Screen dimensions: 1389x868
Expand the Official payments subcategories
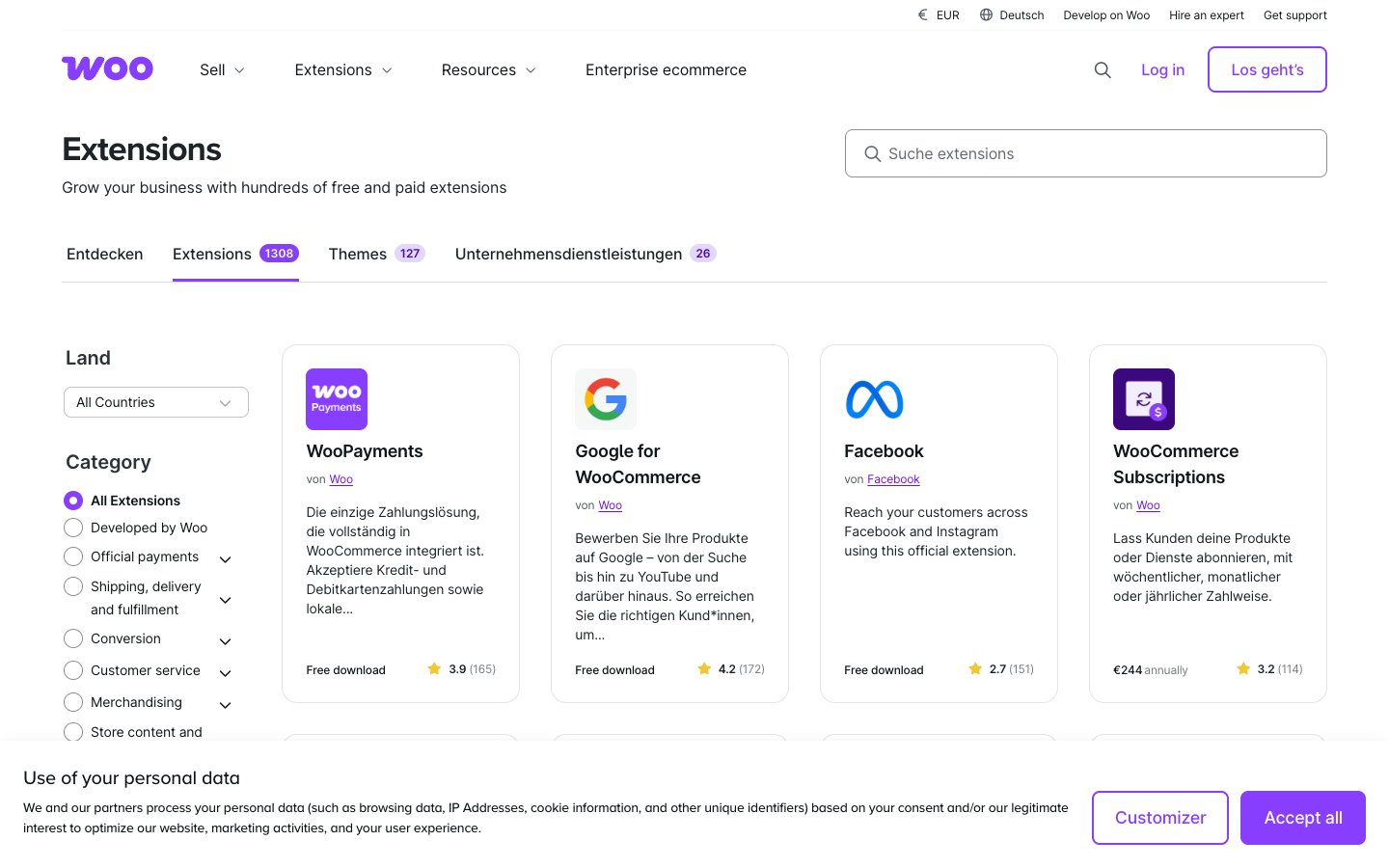tap(226, 559)
